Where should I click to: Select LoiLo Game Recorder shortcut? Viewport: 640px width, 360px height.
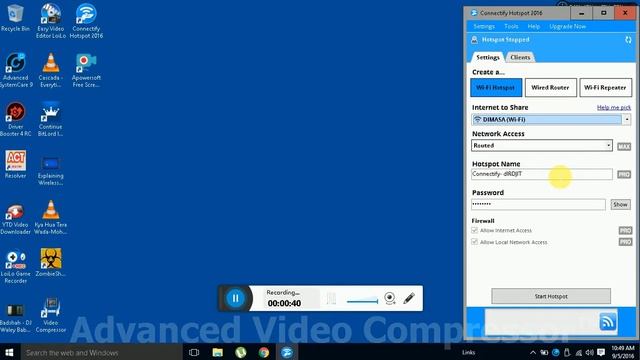point(16,267)
